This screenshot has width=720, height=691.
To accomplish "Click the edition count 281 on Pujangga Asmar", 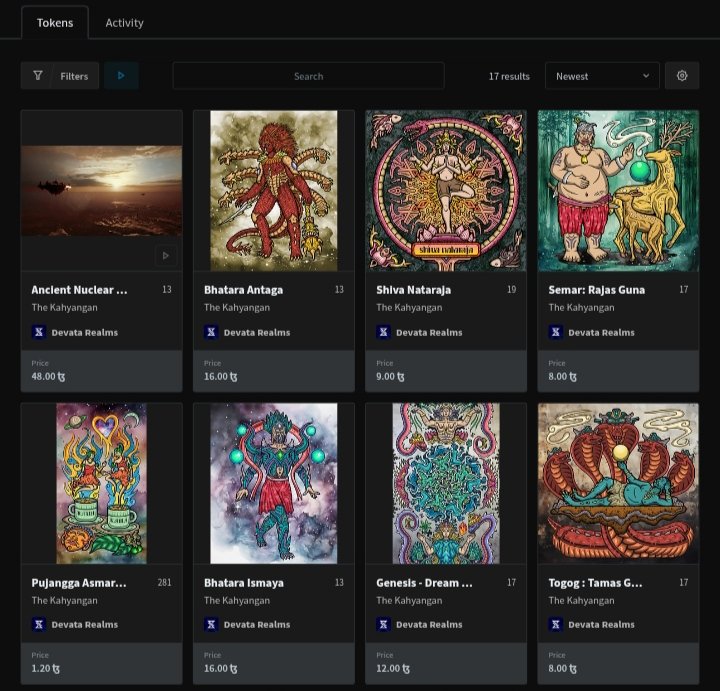I will [x=164, y=582].
